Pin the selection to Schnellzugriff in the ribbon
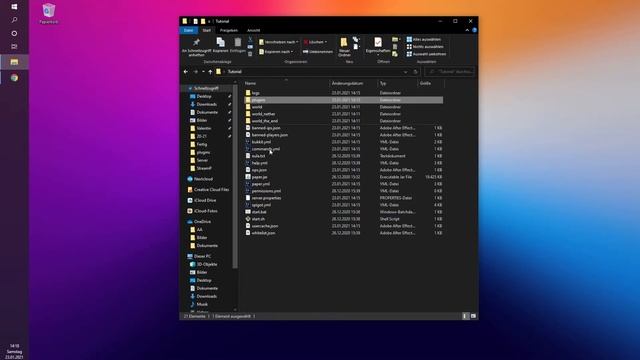The width and height of the screenshot is (640, 360). point(196,47)
